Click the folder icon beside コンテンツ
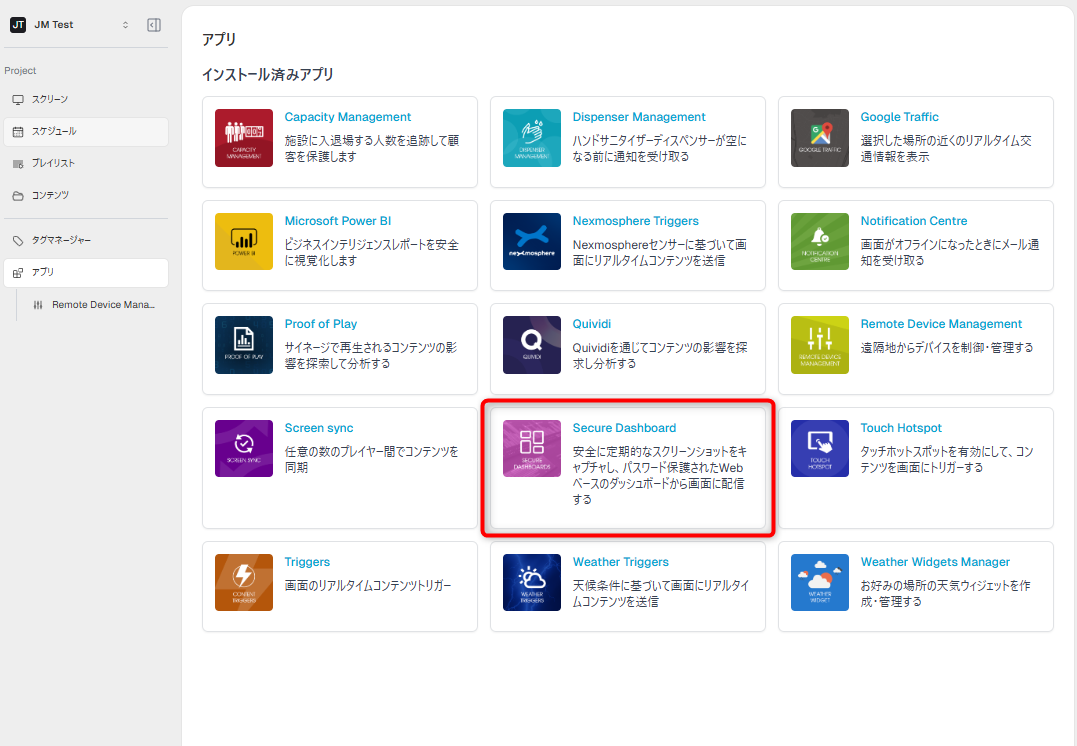This screenshot has width=1077, height=746. point(18,196)
